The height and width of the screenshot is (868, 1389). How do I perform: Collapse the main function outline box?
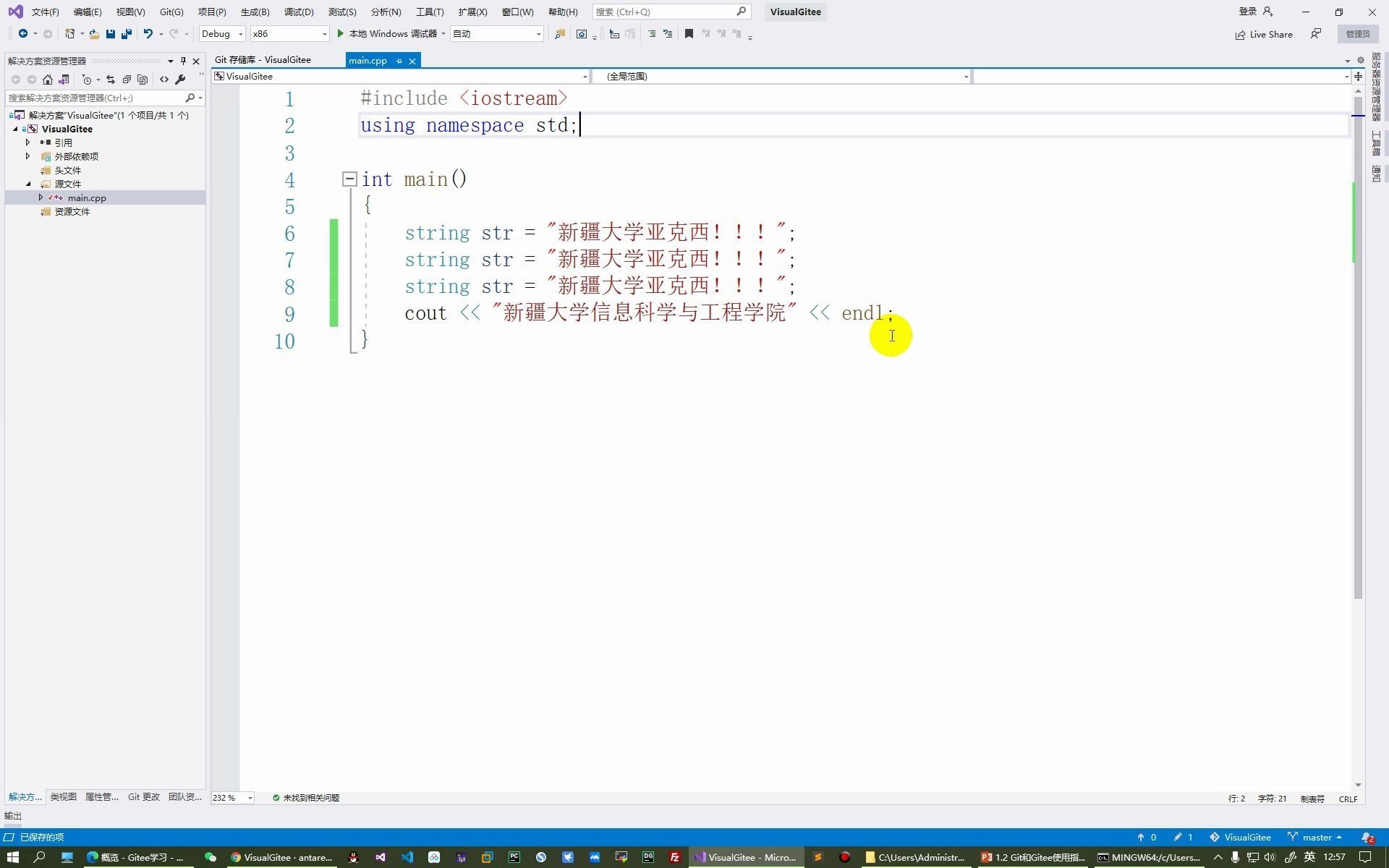pos(349,179)
